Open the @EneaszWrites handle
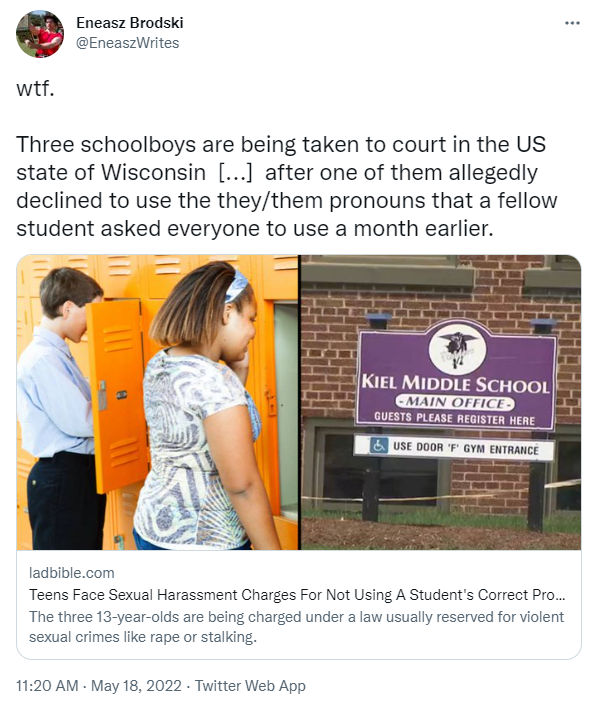The image size is (594, 705). tap(127, 43)
